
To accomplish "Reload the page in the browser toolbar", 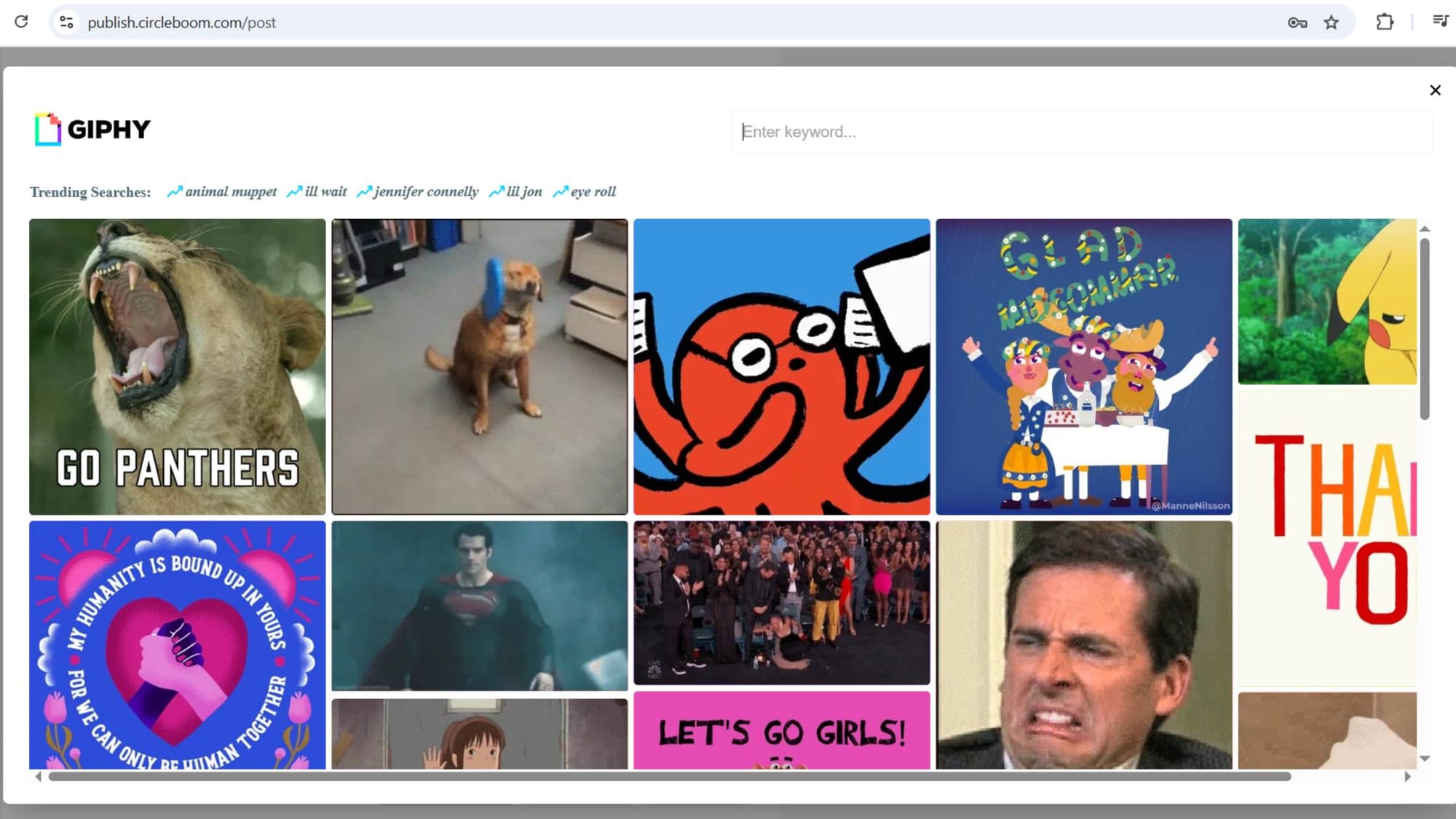I will coord(21,22).
